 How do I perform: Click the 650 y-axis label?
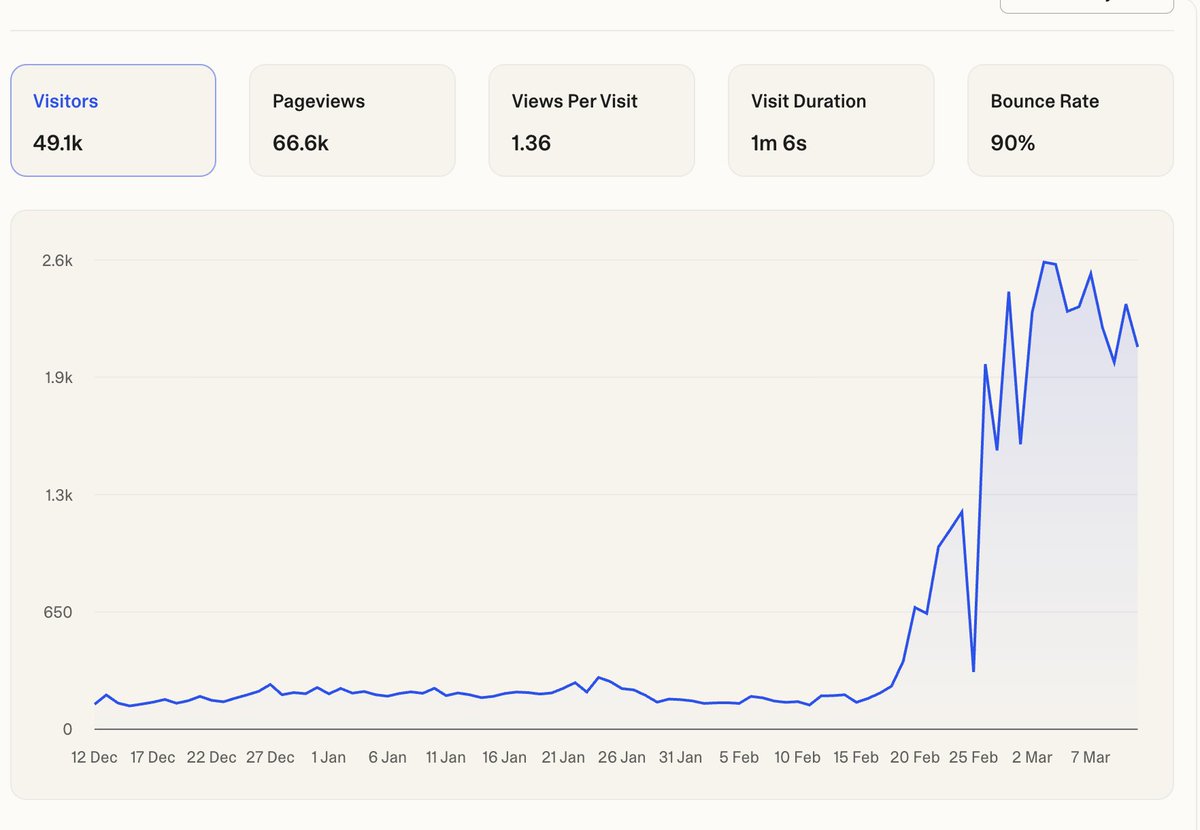60,612
